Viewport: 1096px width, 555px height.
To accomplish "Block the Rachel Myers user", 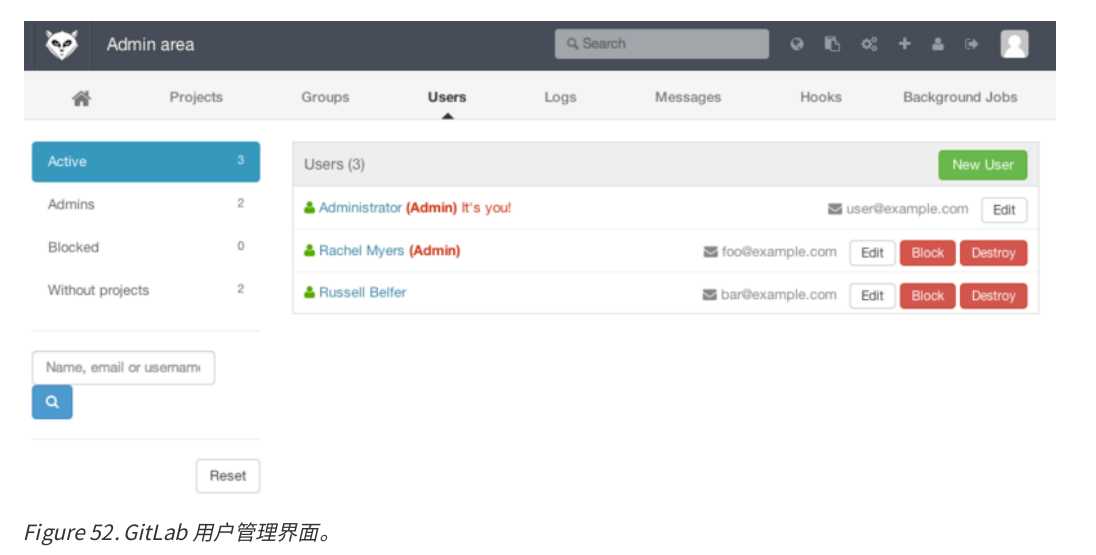I will (928, 253).
